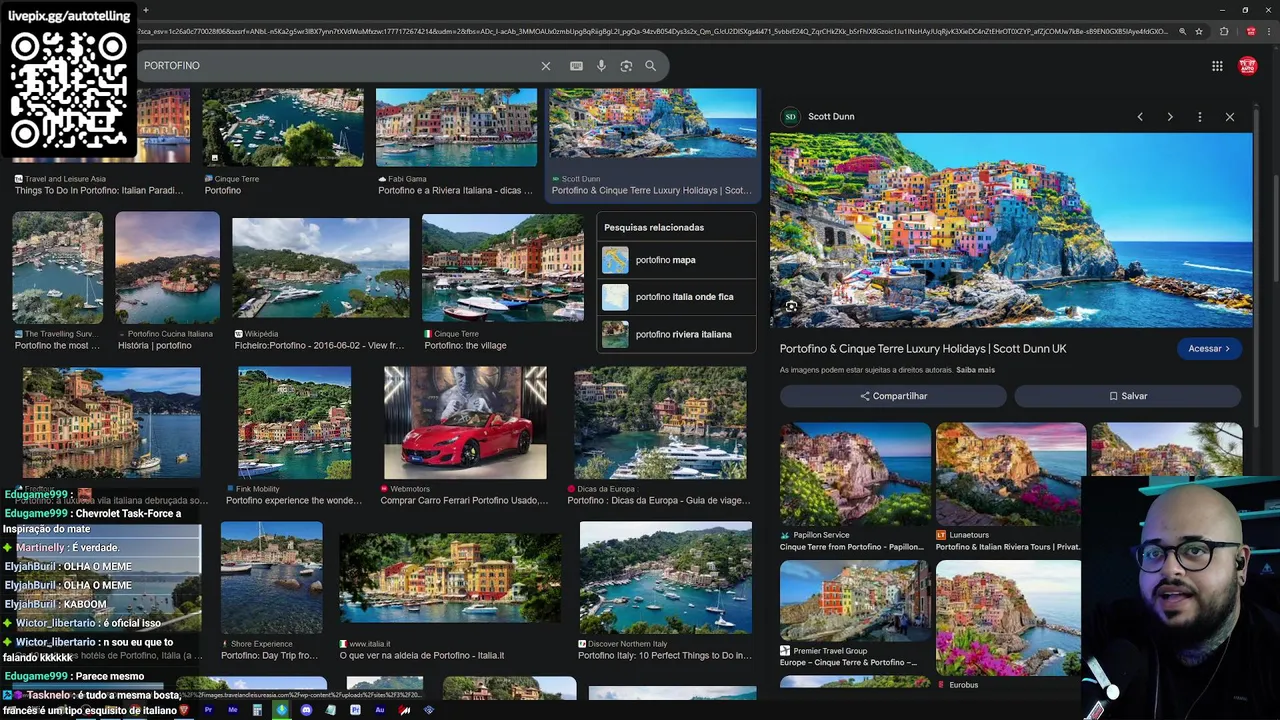
Task: Open the Fabi Gama Riviera Italiana thumbnail
Action: [x=456, y=128]
